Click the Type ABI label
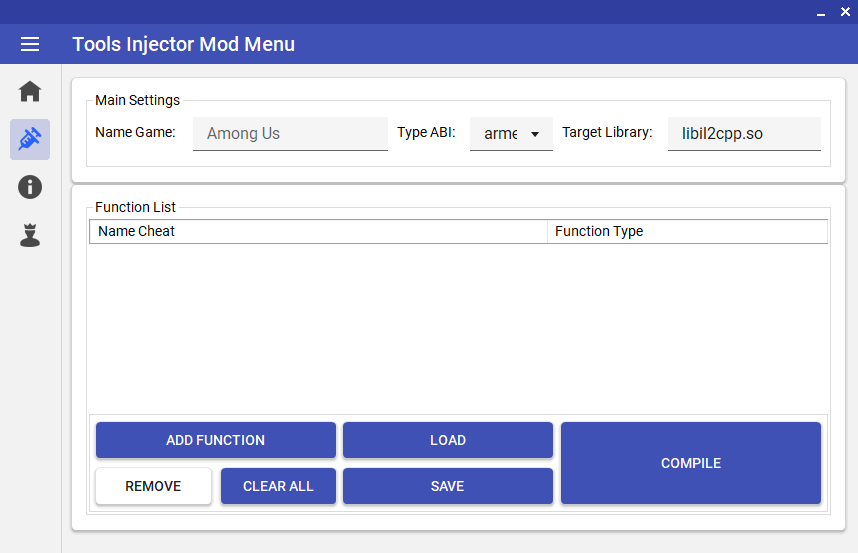 click(x=426, y=132)
